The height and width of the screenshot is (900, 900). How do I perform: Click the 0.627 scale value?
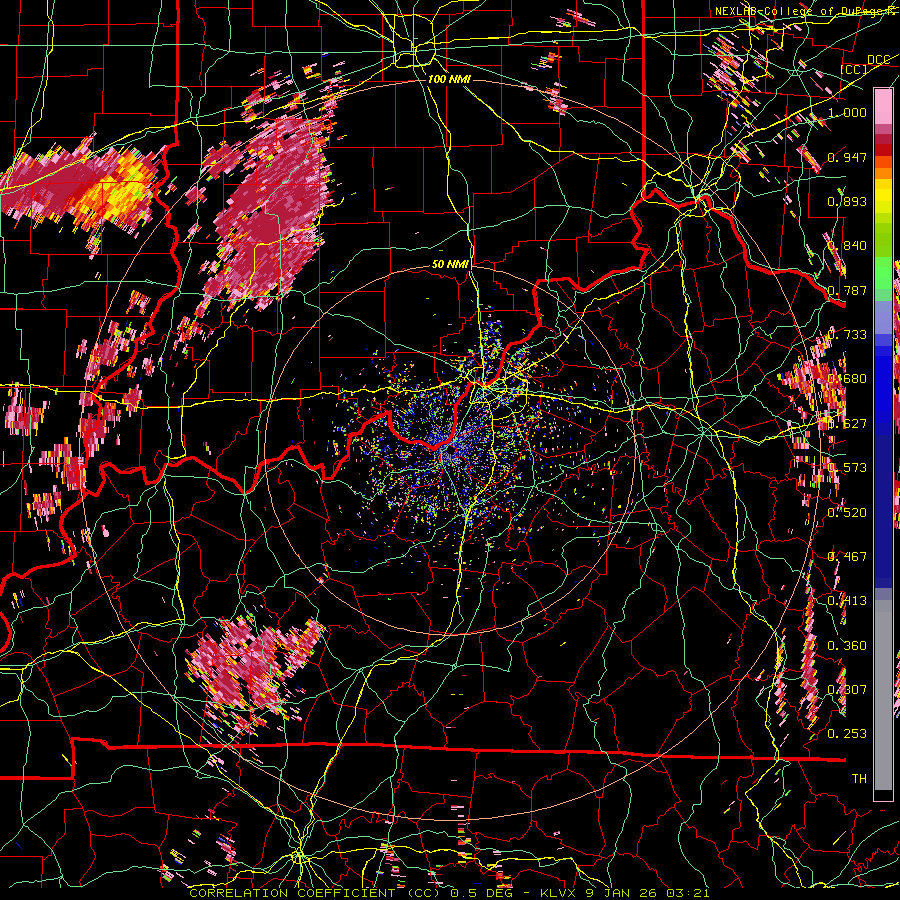(847, 424)
